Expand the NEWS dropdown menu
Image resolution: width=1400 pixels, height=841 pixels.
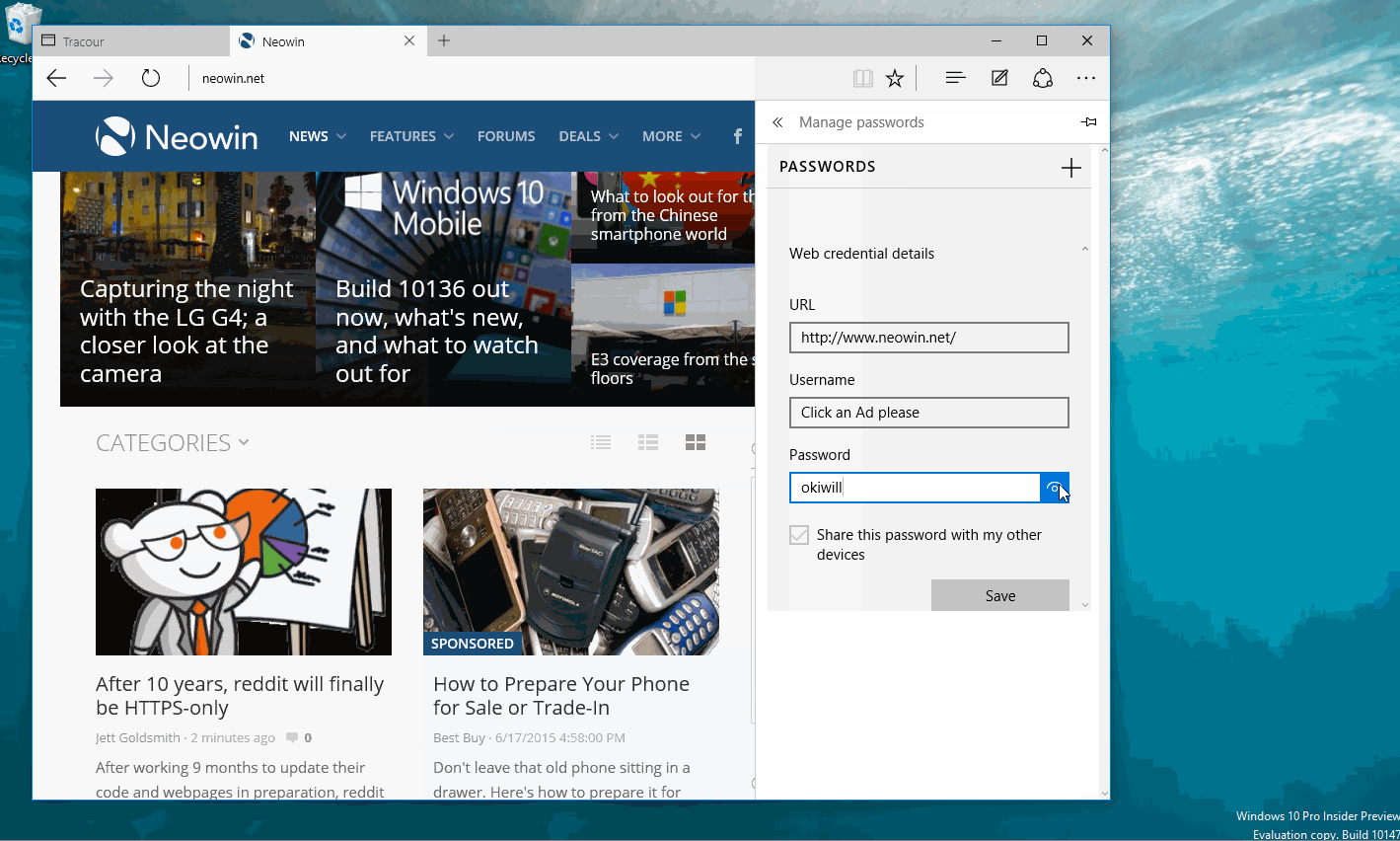coord(317,136)
